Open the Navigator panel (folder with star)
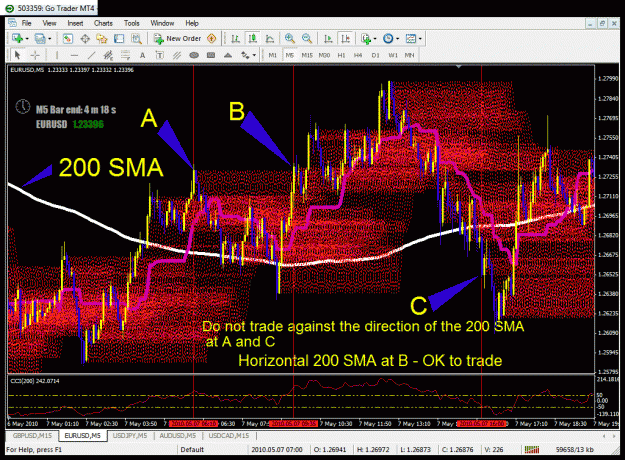Screen dimensions: 625x460 coord(102,38)
